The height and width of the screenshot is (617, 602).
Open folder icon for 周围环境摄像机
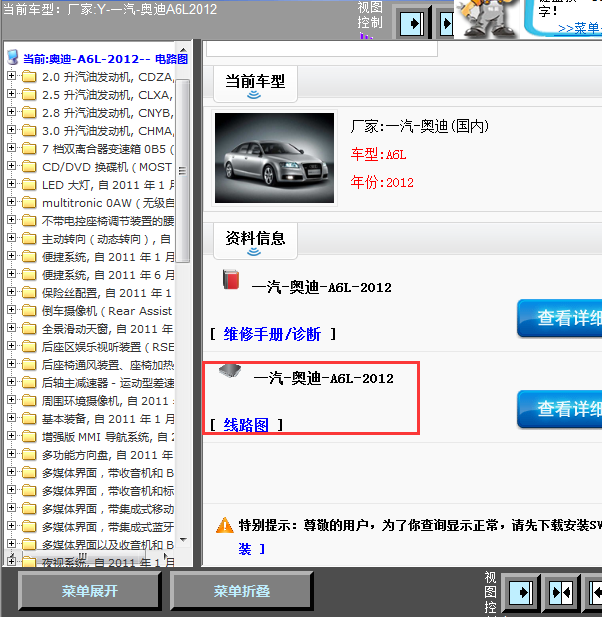point(29,401)
